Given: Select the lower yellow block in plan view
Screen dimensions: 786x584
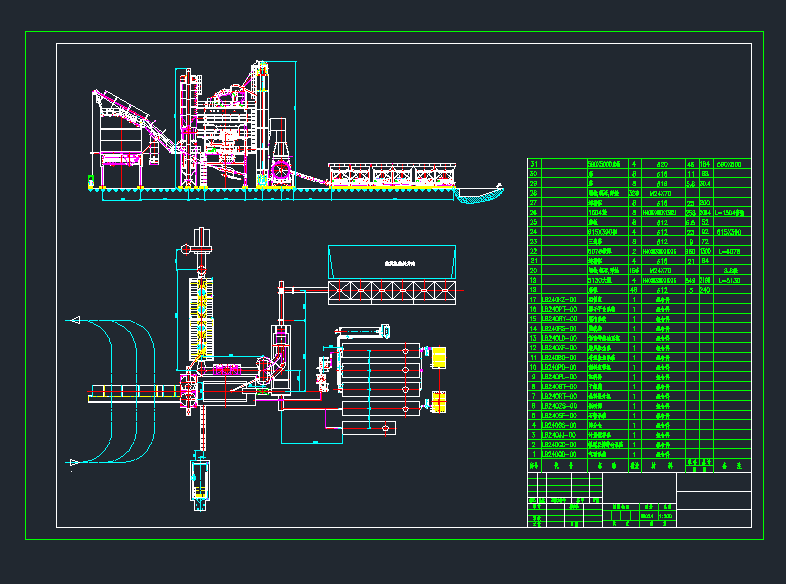Looking at the screenshot, I should click(439, 403).
